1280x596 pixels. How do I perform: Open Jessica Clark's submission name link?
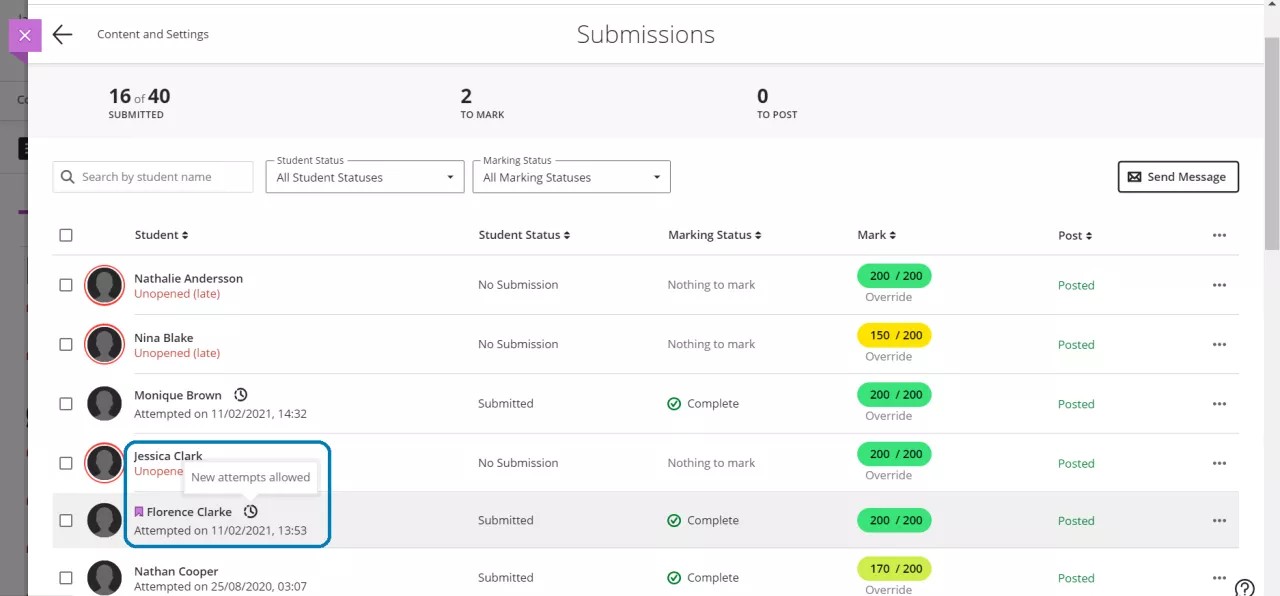tap(168, 456)
